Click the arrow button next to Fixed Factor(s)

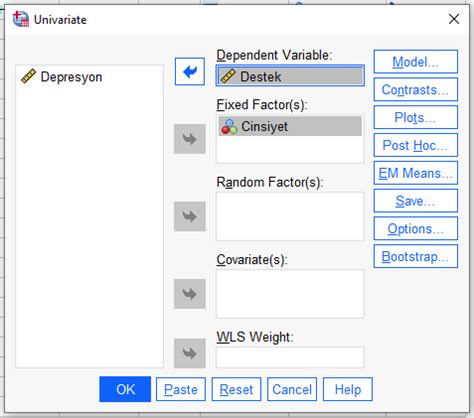[190, 139]
